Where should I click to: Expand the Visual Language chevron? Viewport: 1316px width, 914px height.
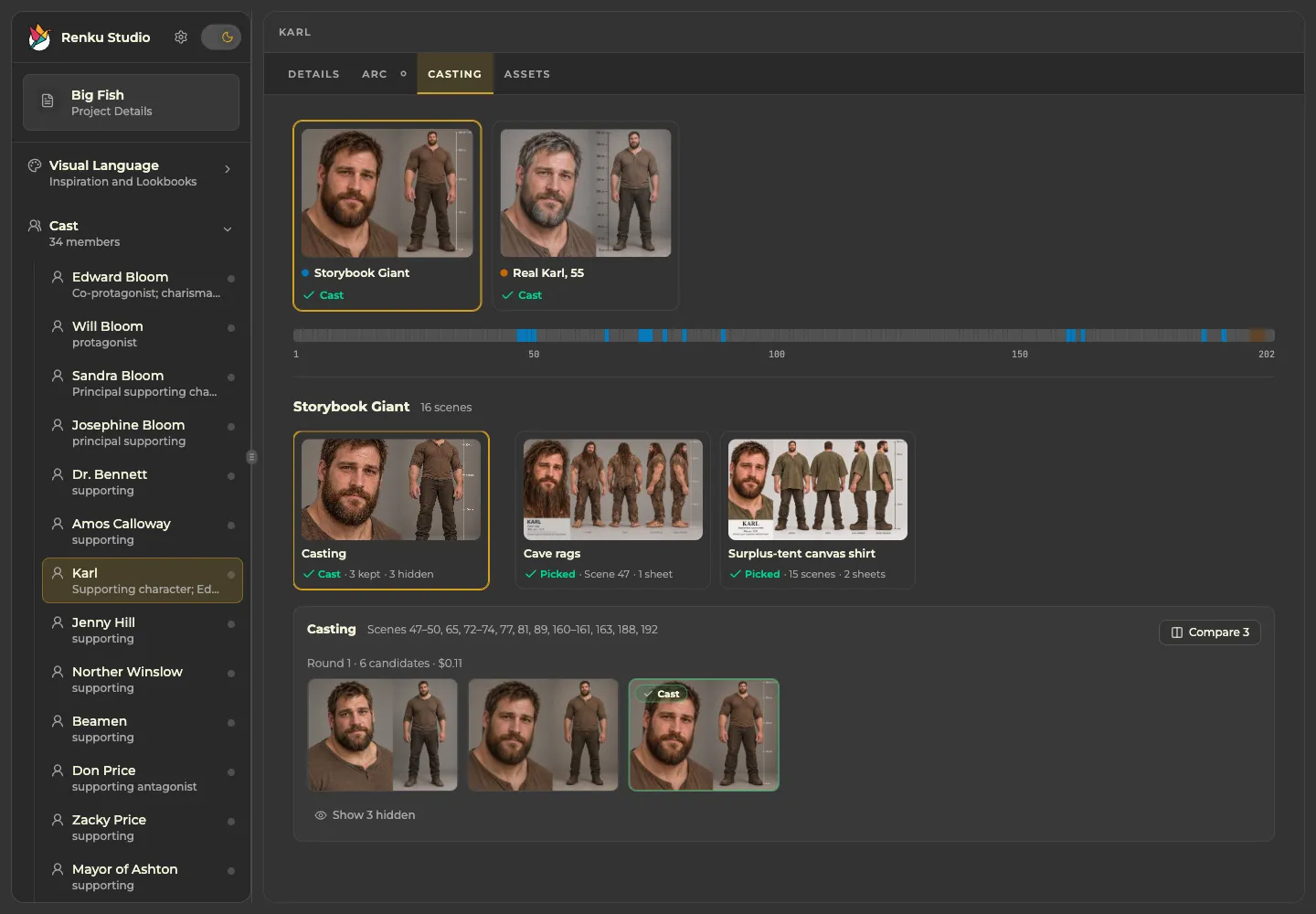228,169
